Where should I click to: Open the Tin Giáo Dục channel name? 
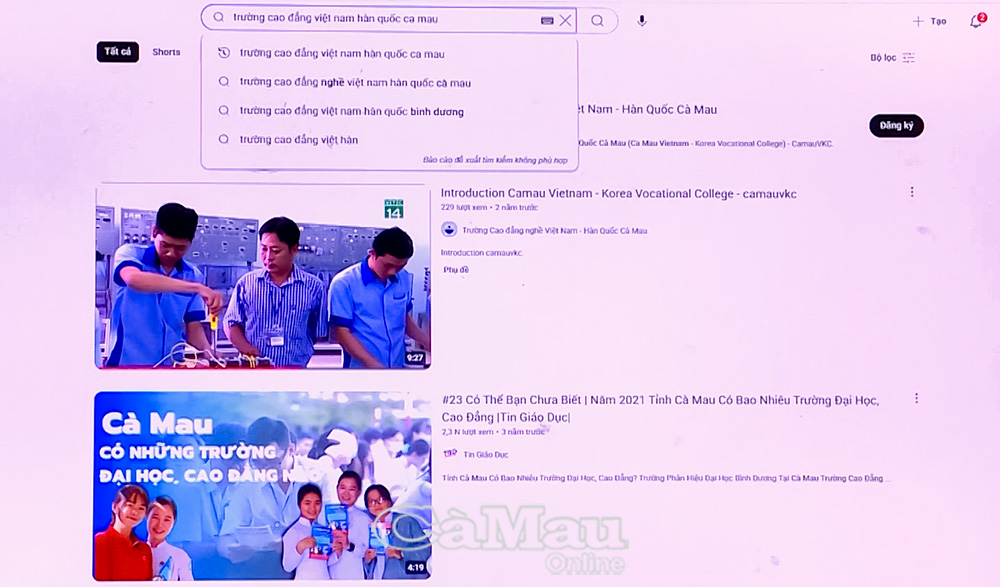point(486,455)
